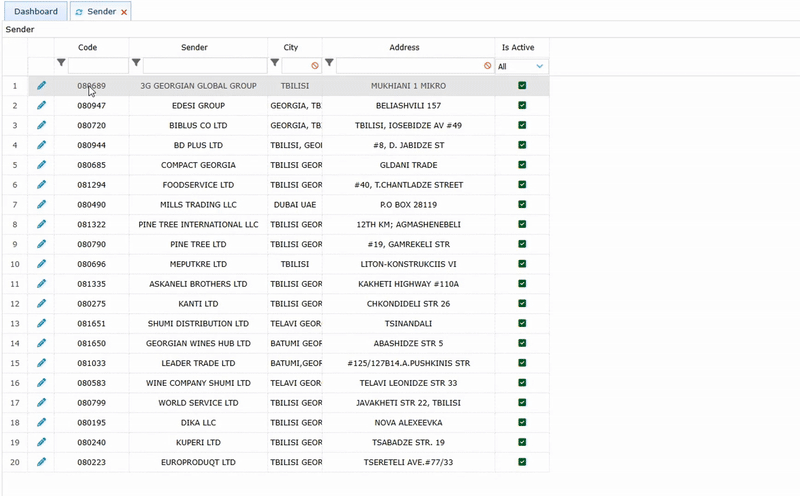Close the Sender tab
This screenshot has height=496, width=800.
click(x=124, y=12)
